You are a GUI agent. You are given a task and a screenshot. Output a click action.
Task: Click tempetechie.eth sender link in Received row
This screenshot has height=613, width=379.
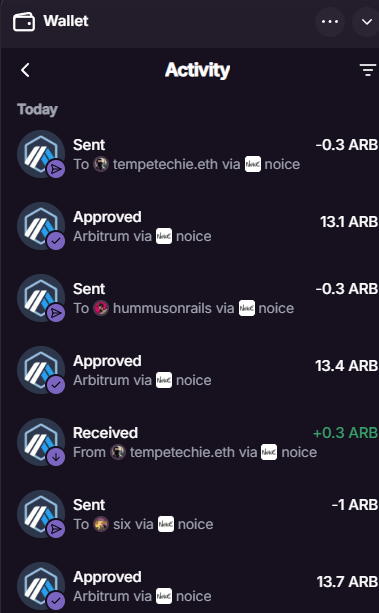182,452
